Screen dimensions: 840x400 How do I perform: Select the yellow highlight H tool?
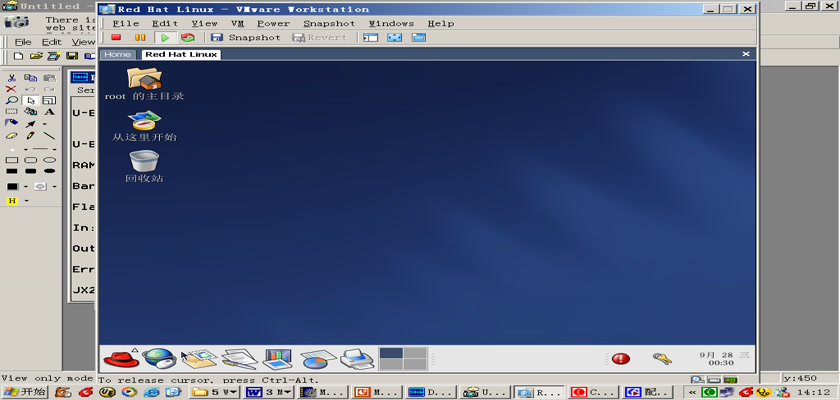tap(12, 201)
